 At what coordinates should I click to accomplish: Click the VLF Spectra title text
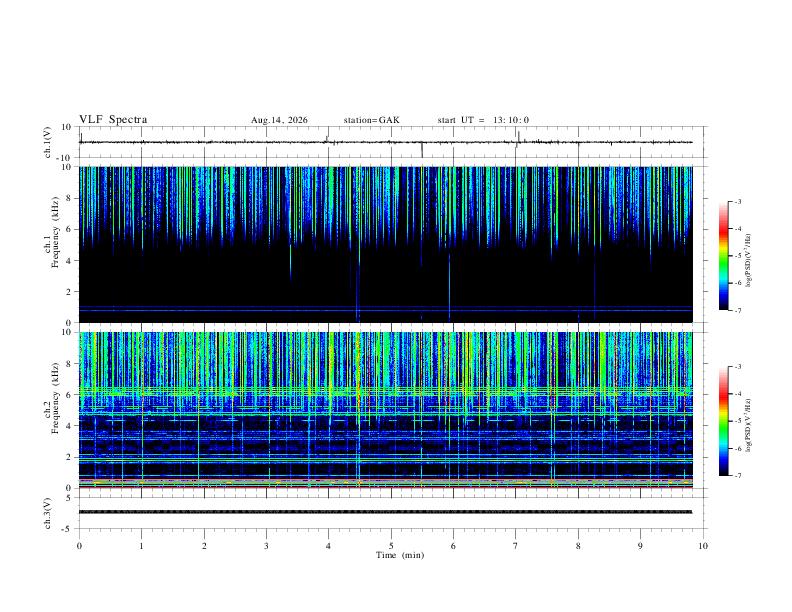pyautogui.click(x=113, y=120)
